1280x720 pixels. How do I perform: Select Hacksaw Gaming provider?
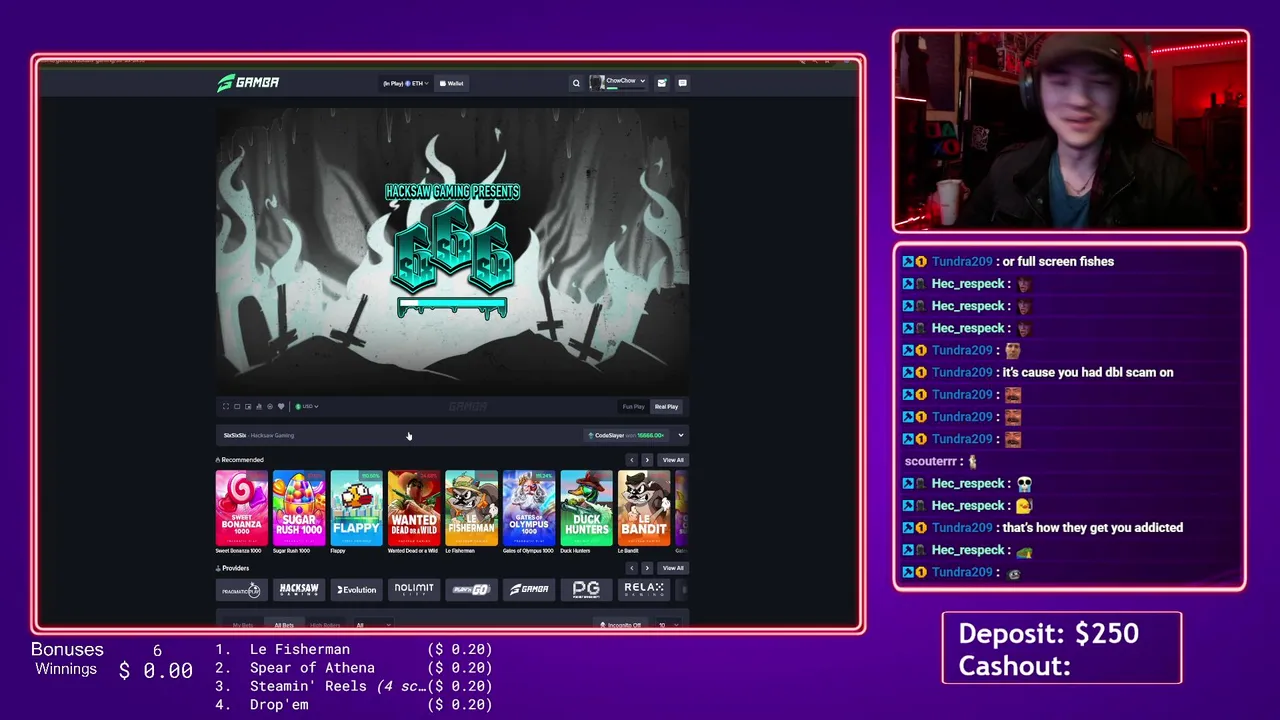coord(299,590)
